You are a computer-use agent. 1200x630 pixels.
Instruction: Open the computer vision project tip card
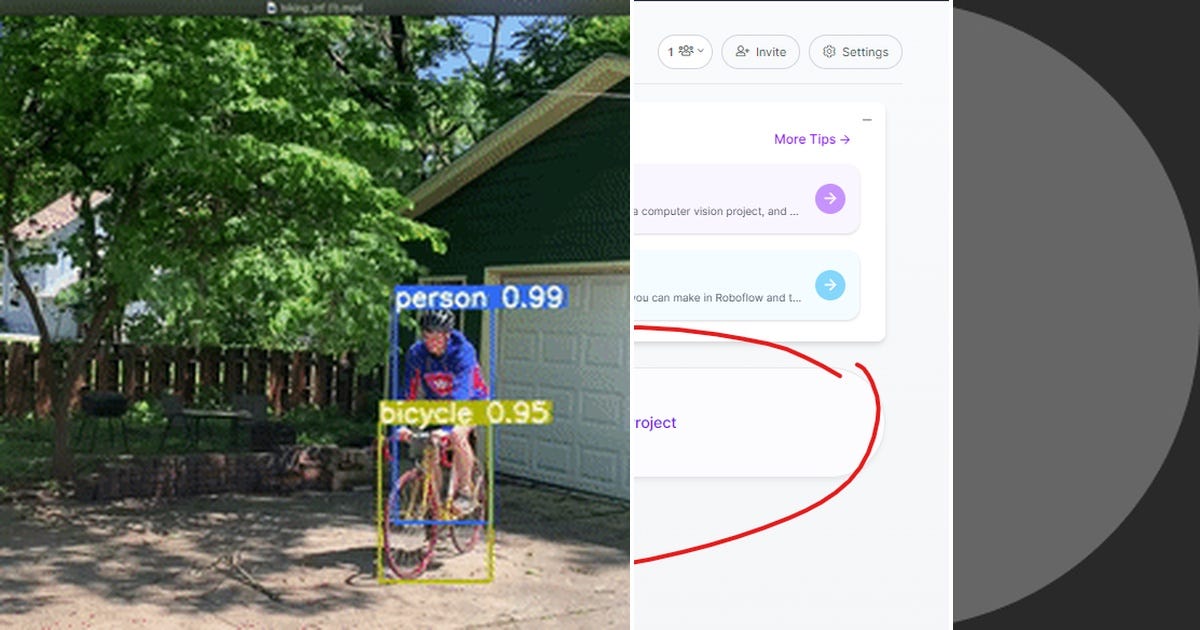point(746,199)
